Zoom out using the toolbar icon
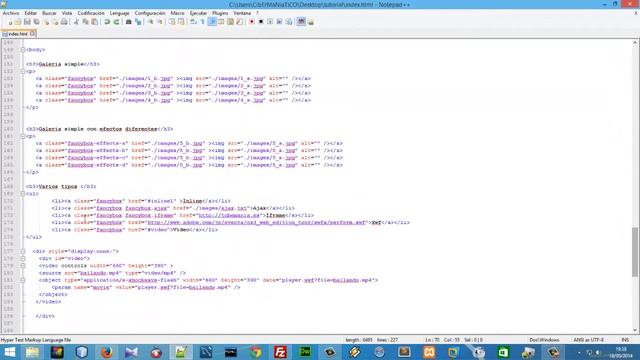 click(x=160, y=22)
